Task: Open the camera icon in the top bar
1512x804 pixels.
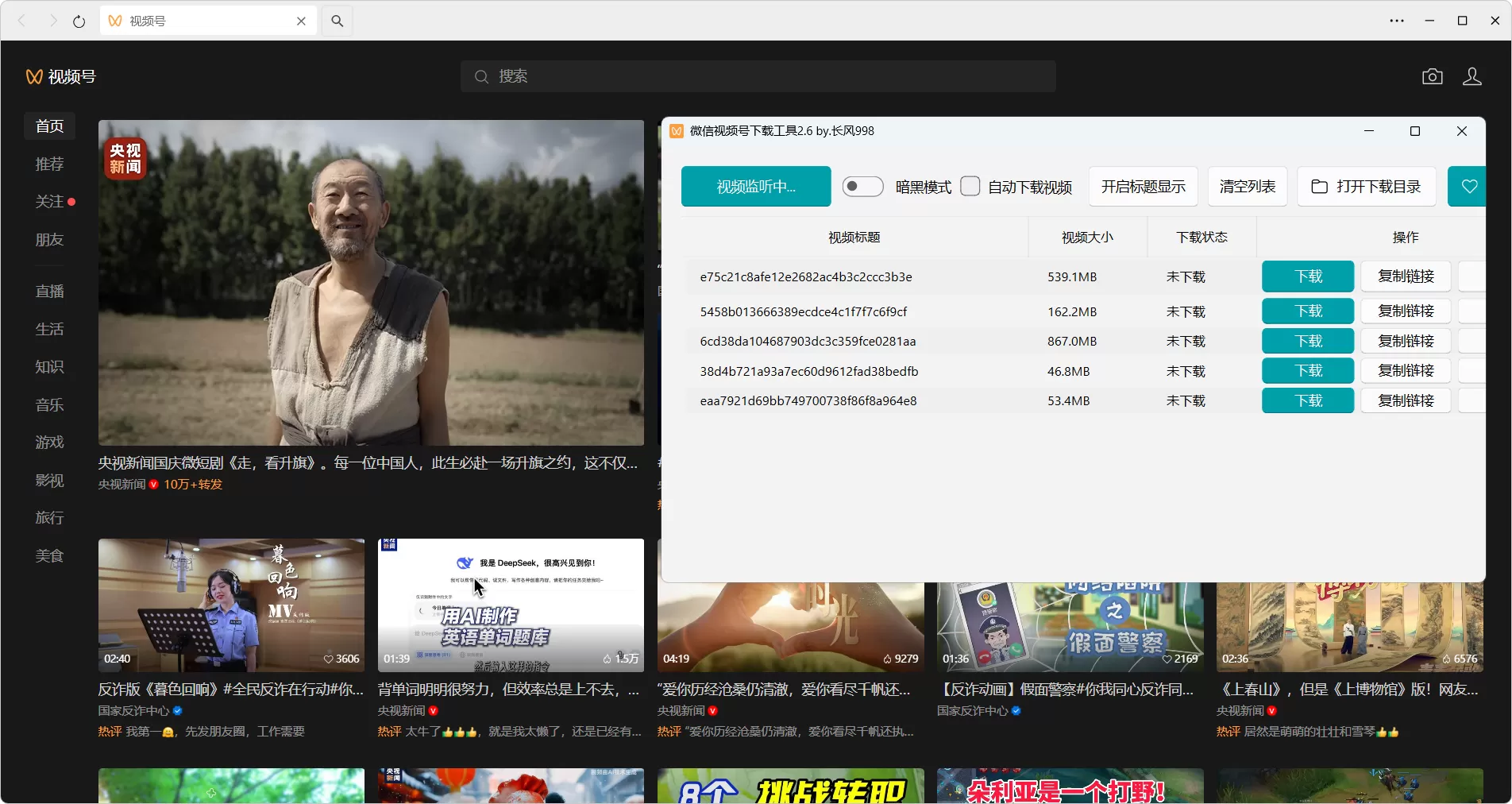Action: click(1433, 75)
